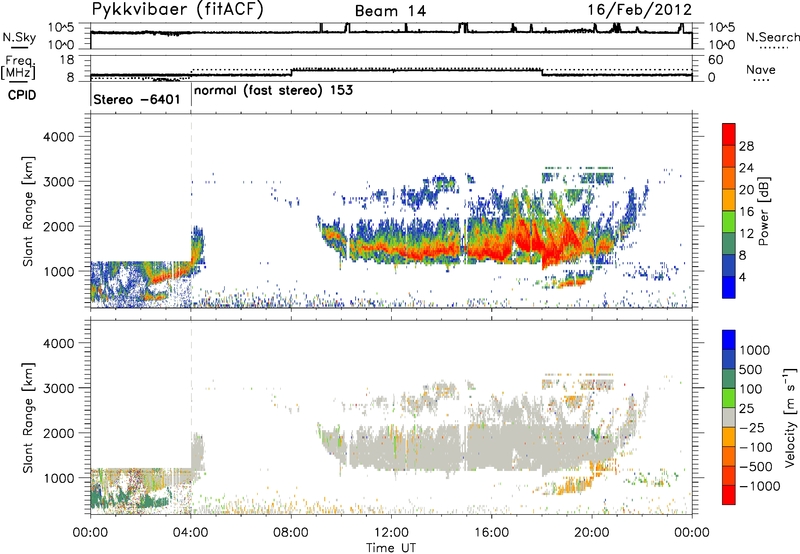Click the left 10^5 noise axis tick
800x554 pixels.
pos(61,28)
